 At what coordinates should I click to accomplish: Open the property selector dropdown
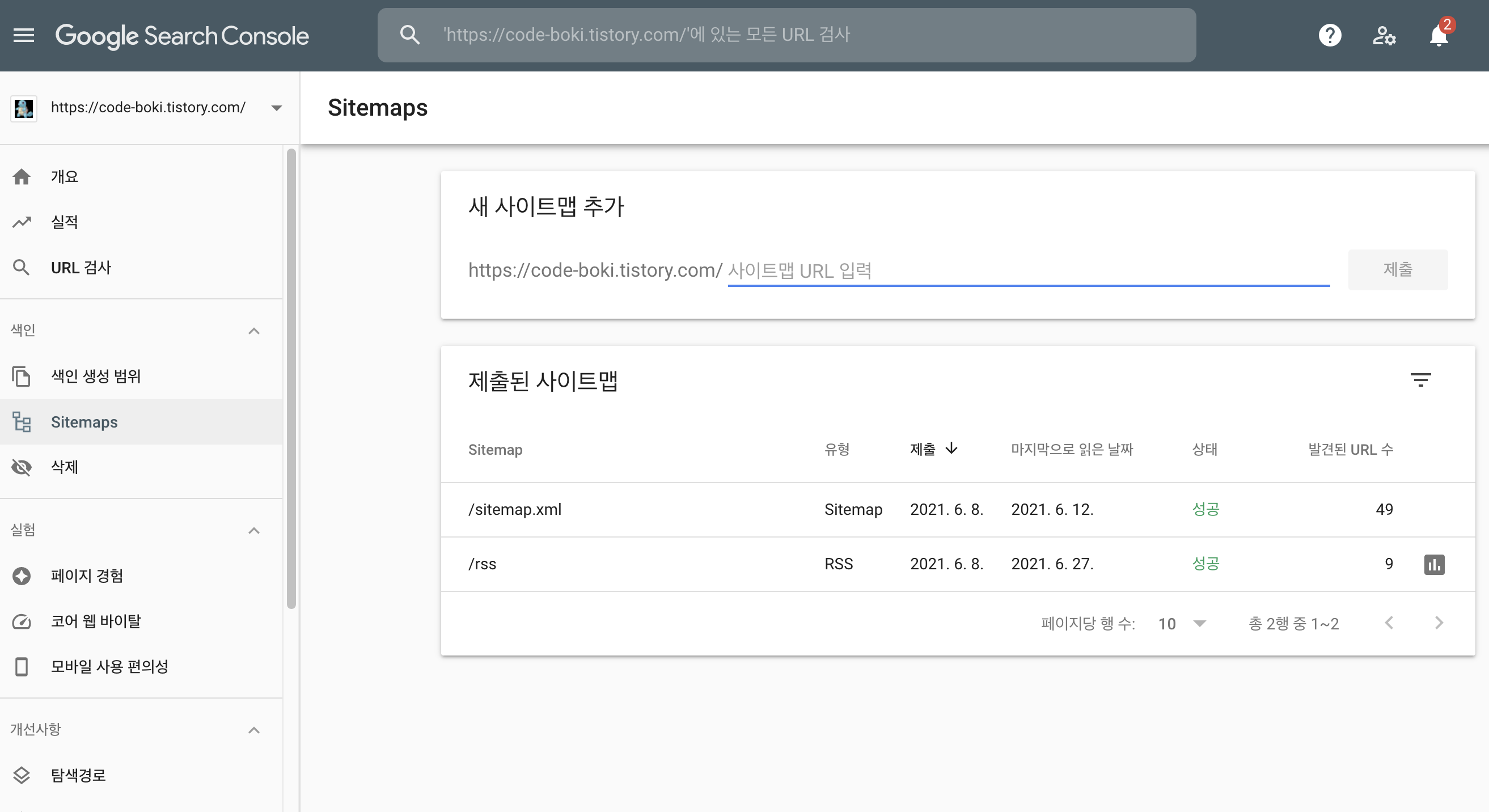point(276,108)
